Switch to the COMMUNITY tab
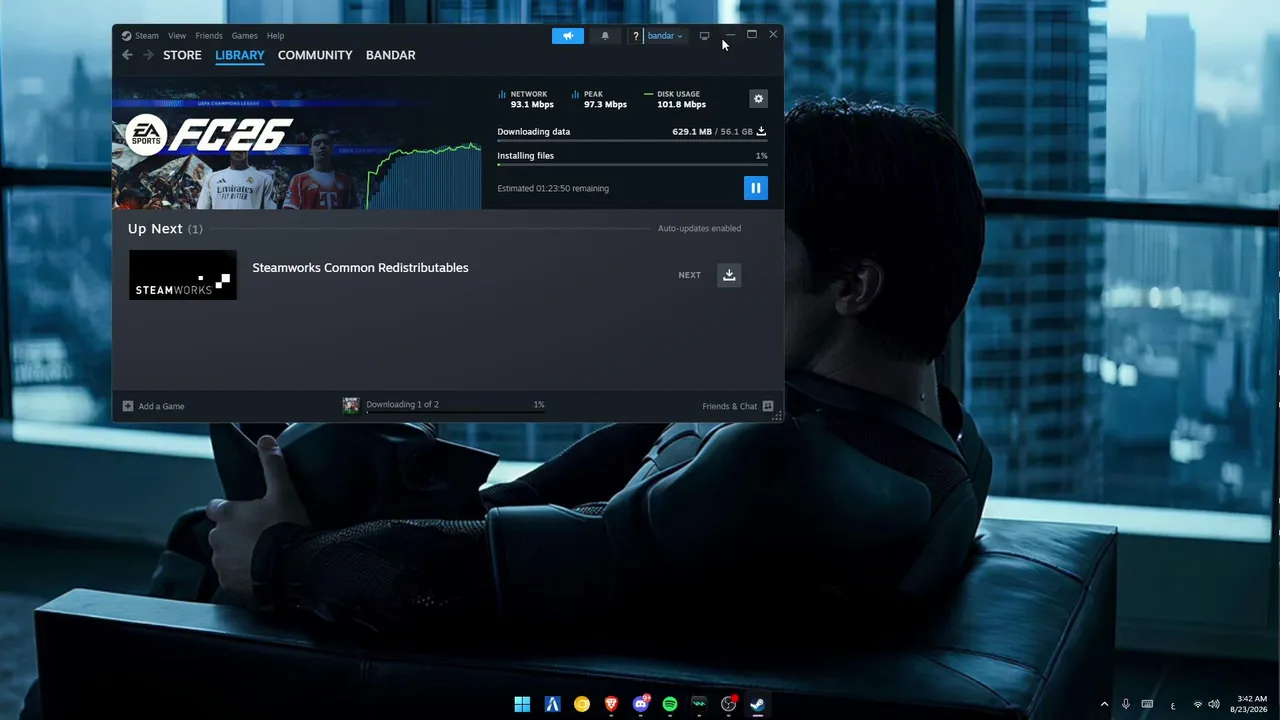This screenshot has height=720, width=1280. click(x=315, y=55)
